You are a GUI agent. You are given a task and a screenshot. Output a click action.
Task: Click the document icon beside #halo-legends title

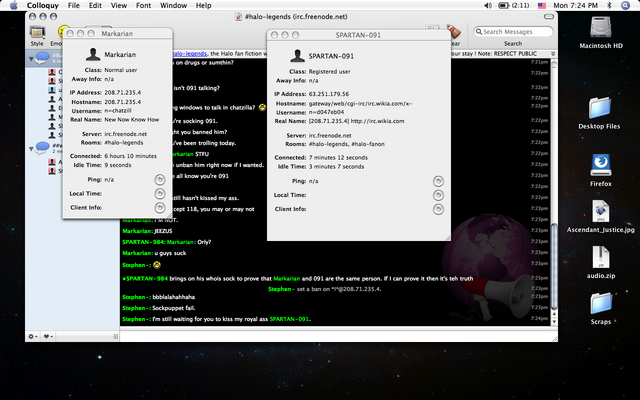pyautogui.click(x=238, y=17)
